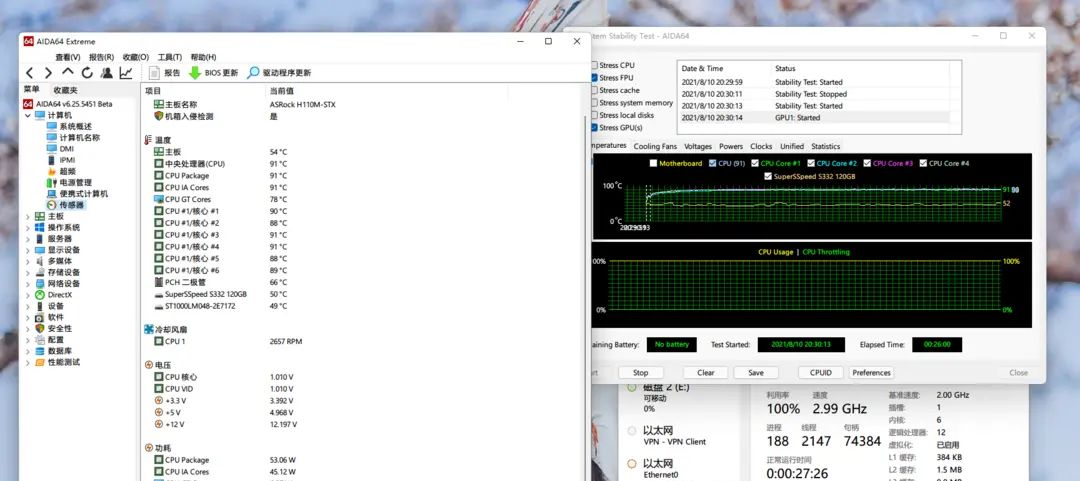
Task: Click the AIDA64 Extreme title bar logo
Action: pos(28,41)
